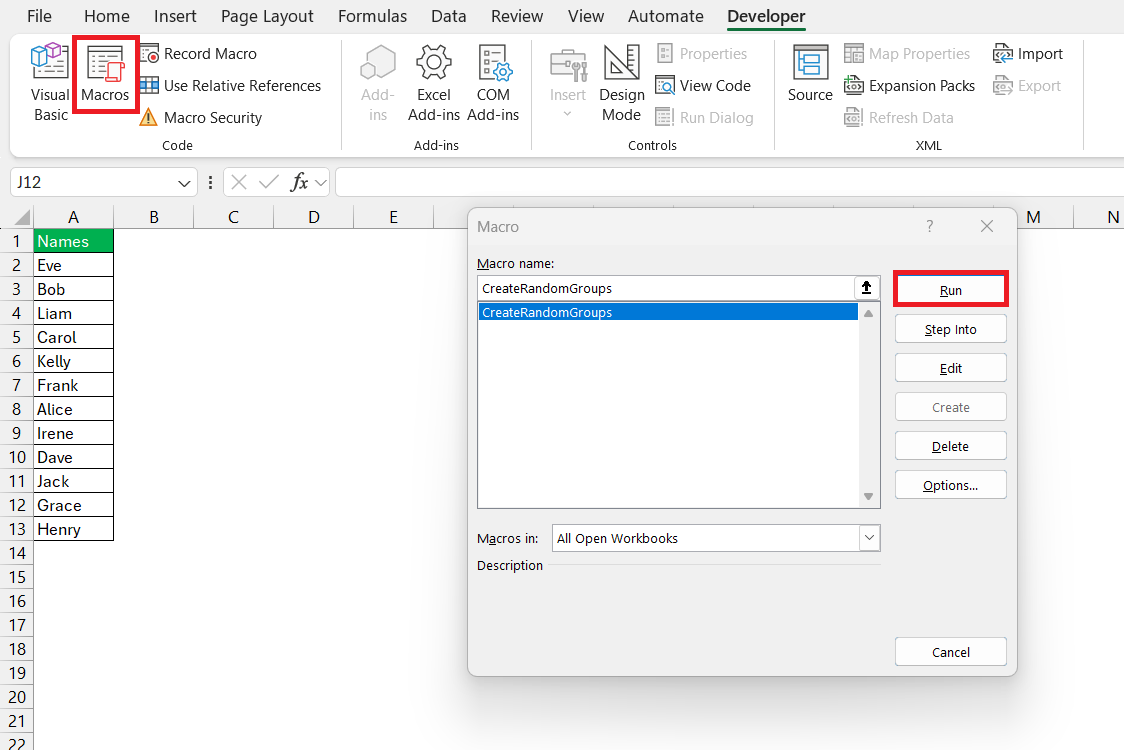Delete the selected macro
The image size is (1124, 750).
pos(951,446)
